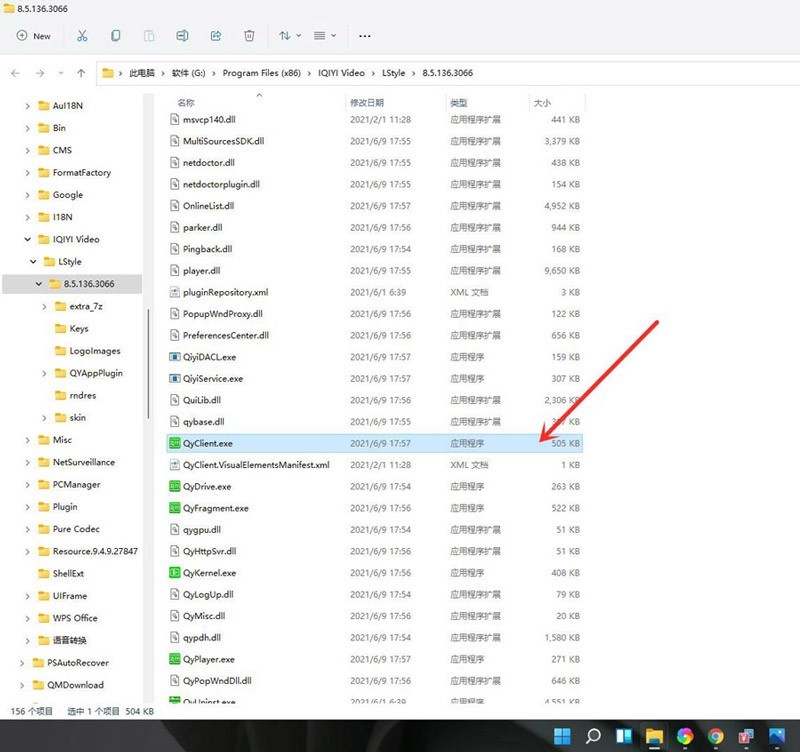Click the Copy icon in the toolbar
Screen dimensions: 800x752
coord(115,36)
